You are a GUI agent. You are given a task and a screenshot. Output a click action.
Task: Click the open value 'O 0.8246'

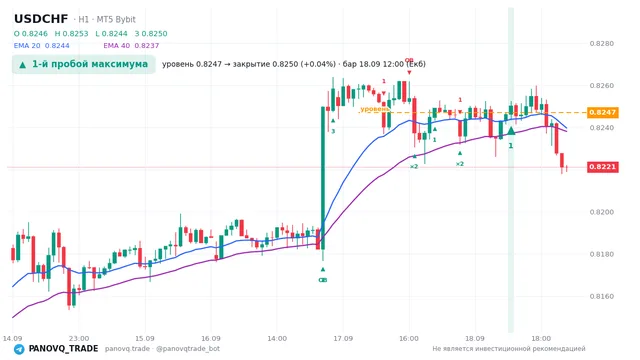(31, 34)
